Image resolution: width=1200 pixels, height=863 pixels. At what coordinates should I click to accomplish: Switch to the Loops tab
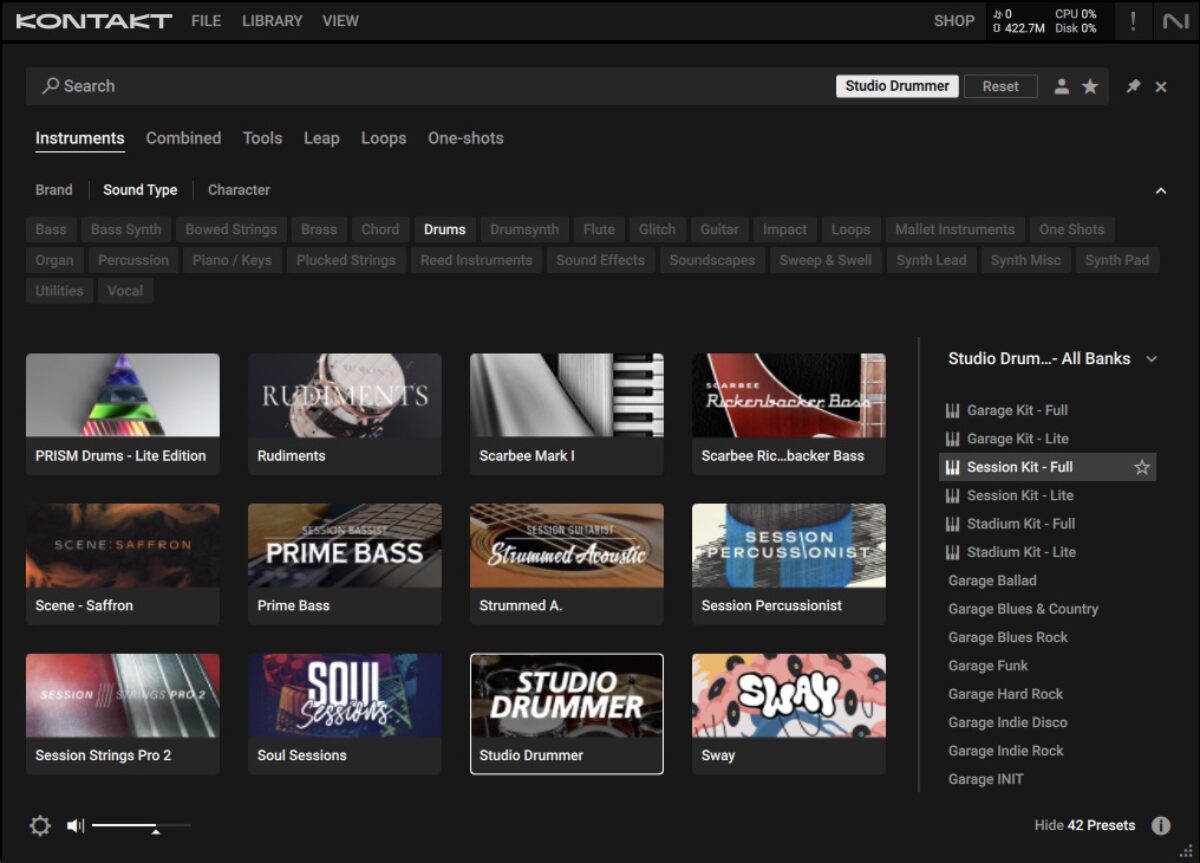point(383,139)
